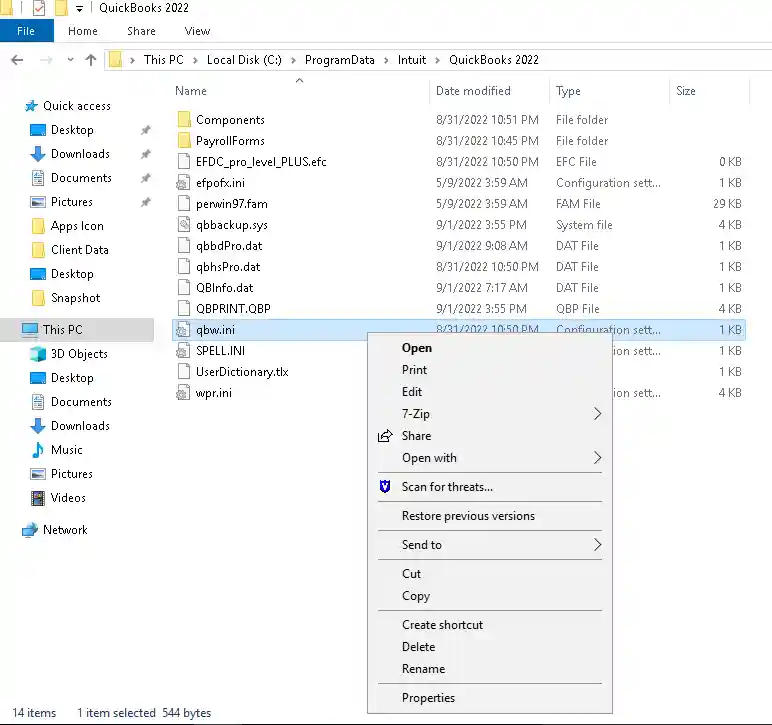The image size is (772, 725).
Task: Click the Back navigation arrow
Action: click(17, 60)
